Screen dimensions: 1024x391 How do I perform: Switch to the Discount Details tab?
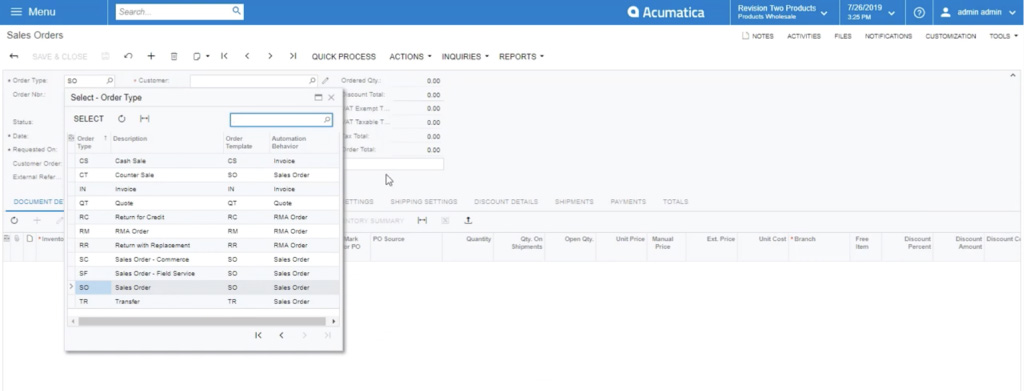click(506, 202)
